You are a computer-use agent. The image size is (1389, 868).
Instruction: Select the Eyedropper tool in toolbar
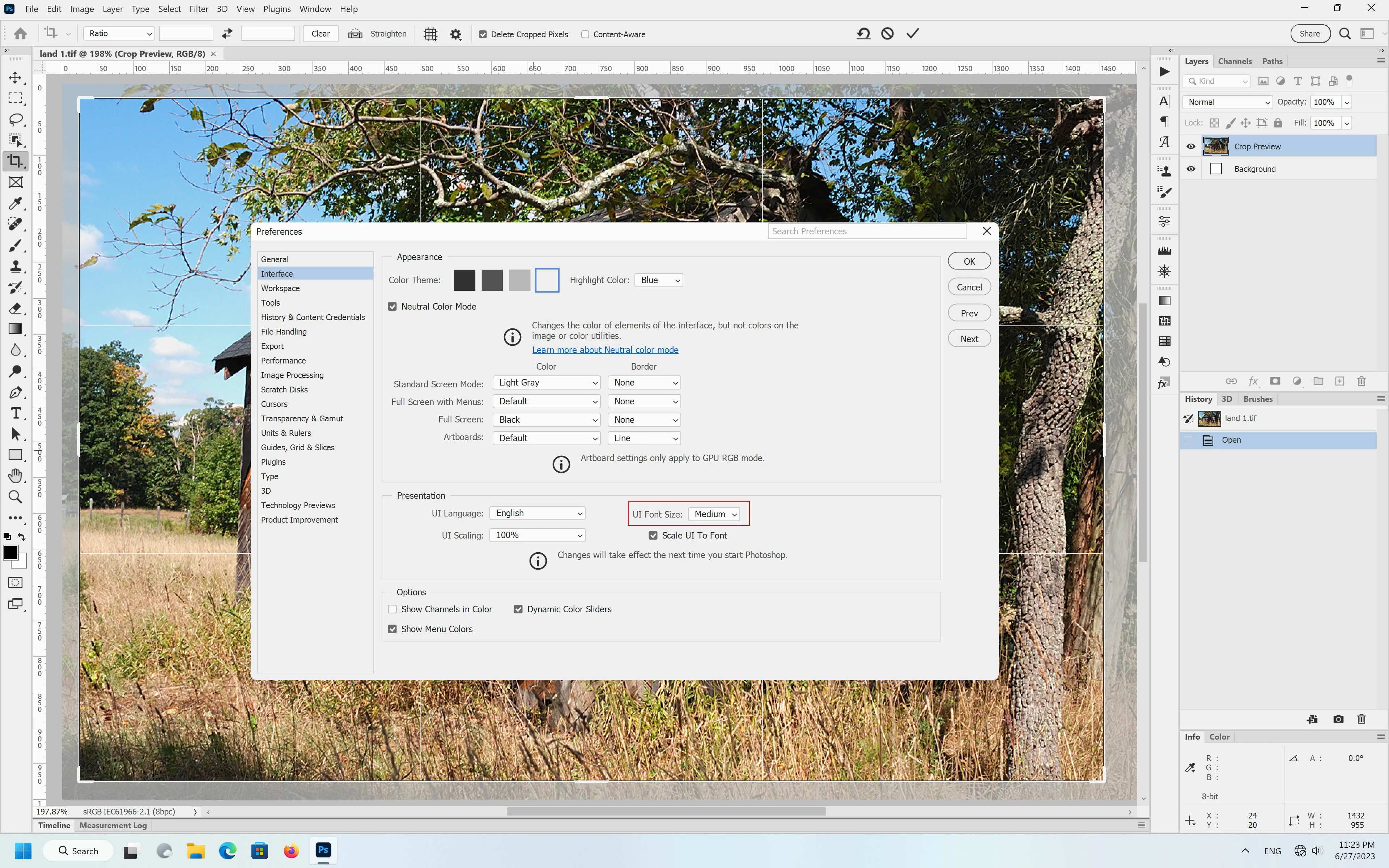point(16,203)
